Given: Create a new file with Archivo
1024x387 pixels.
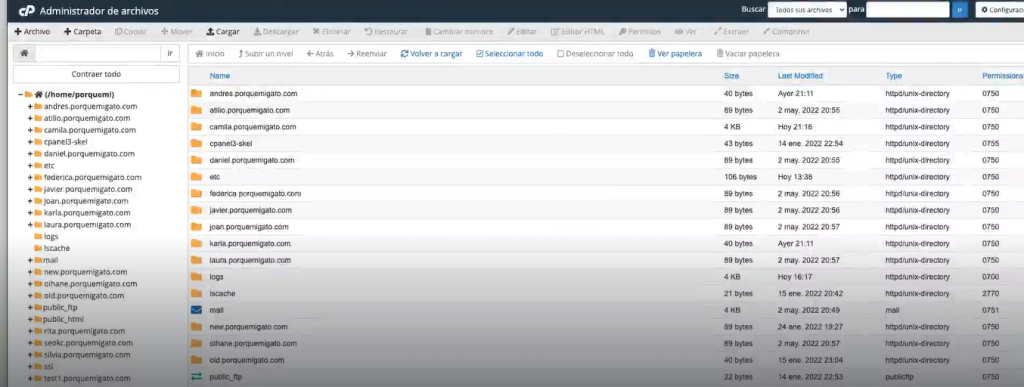Looking at the screenshot, I should click(x=32, y=31).
